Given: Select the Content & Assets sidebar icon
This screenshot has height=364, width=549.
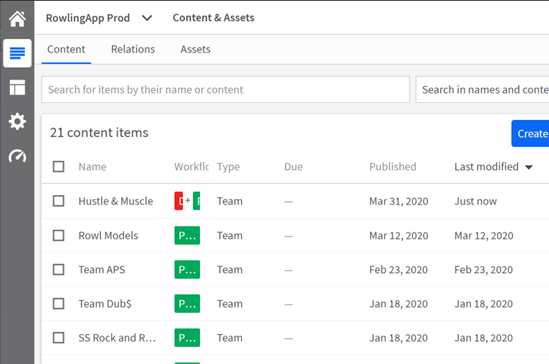Looking at the screenshot, I should (17, 53).
